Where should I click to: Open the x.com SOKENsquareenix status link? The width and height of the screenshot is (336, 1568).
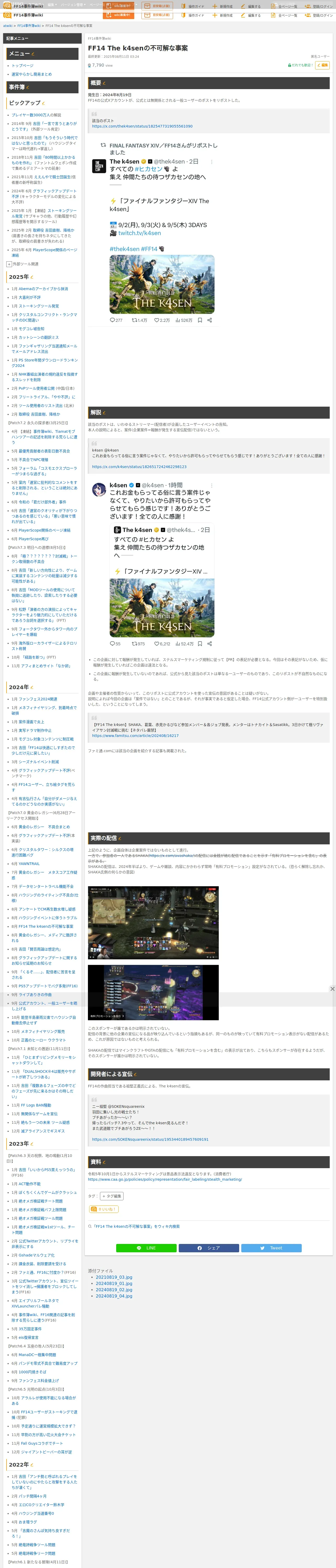click(150, 1139)
